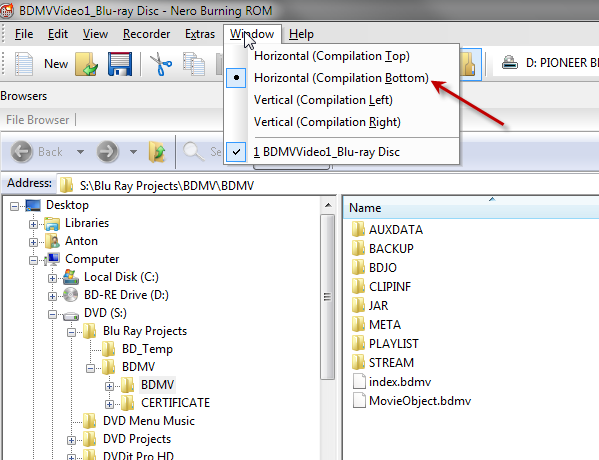Select the BDJO folder in file list
The height and width of the screenshot is (460, 599).
[x=383, y=267]
